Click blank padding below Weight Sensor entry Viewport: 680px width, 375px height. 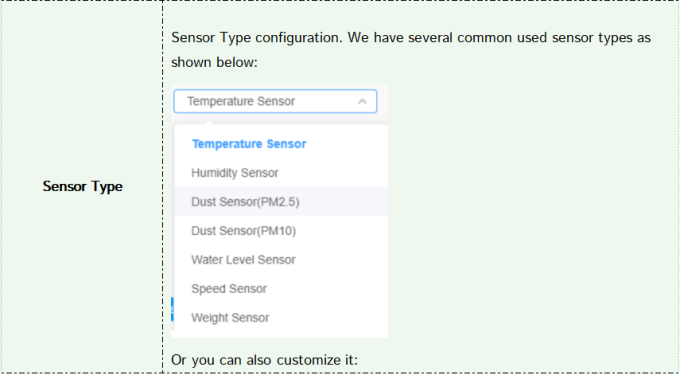[281, 334]
